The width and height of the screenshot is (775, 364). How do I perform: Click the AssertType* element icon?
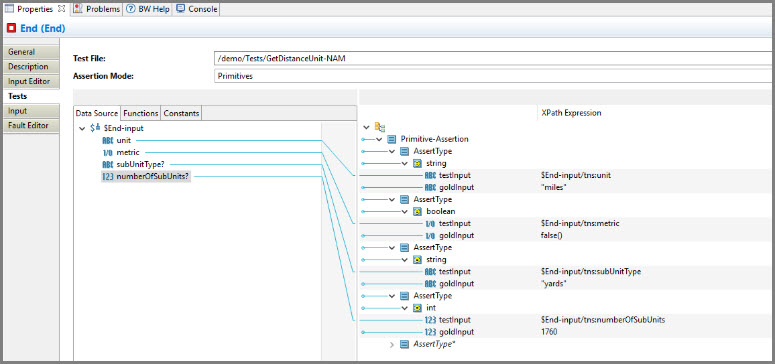pos(405,344)
